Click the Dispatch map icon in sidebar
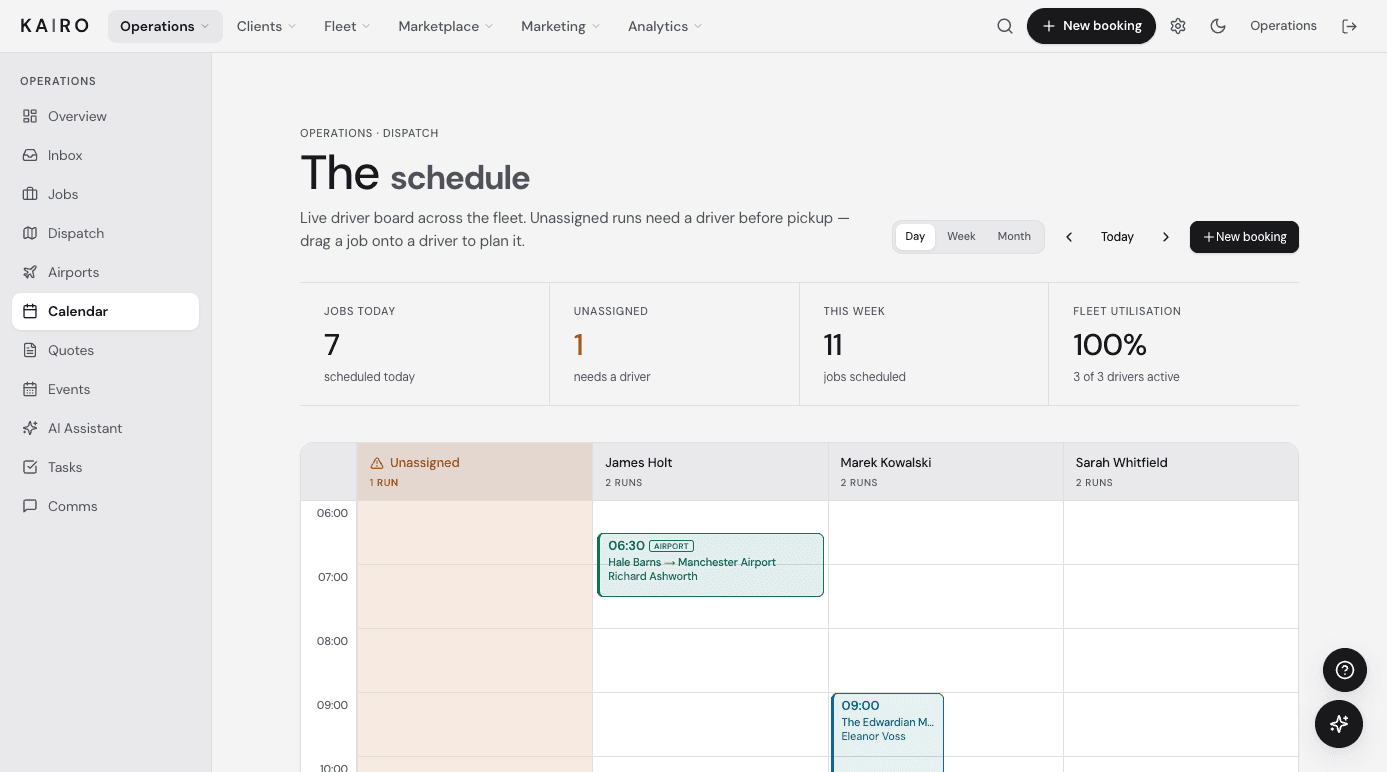Image resolution: width=1387 pixels, height=772 pixels. tap(30, 233)
